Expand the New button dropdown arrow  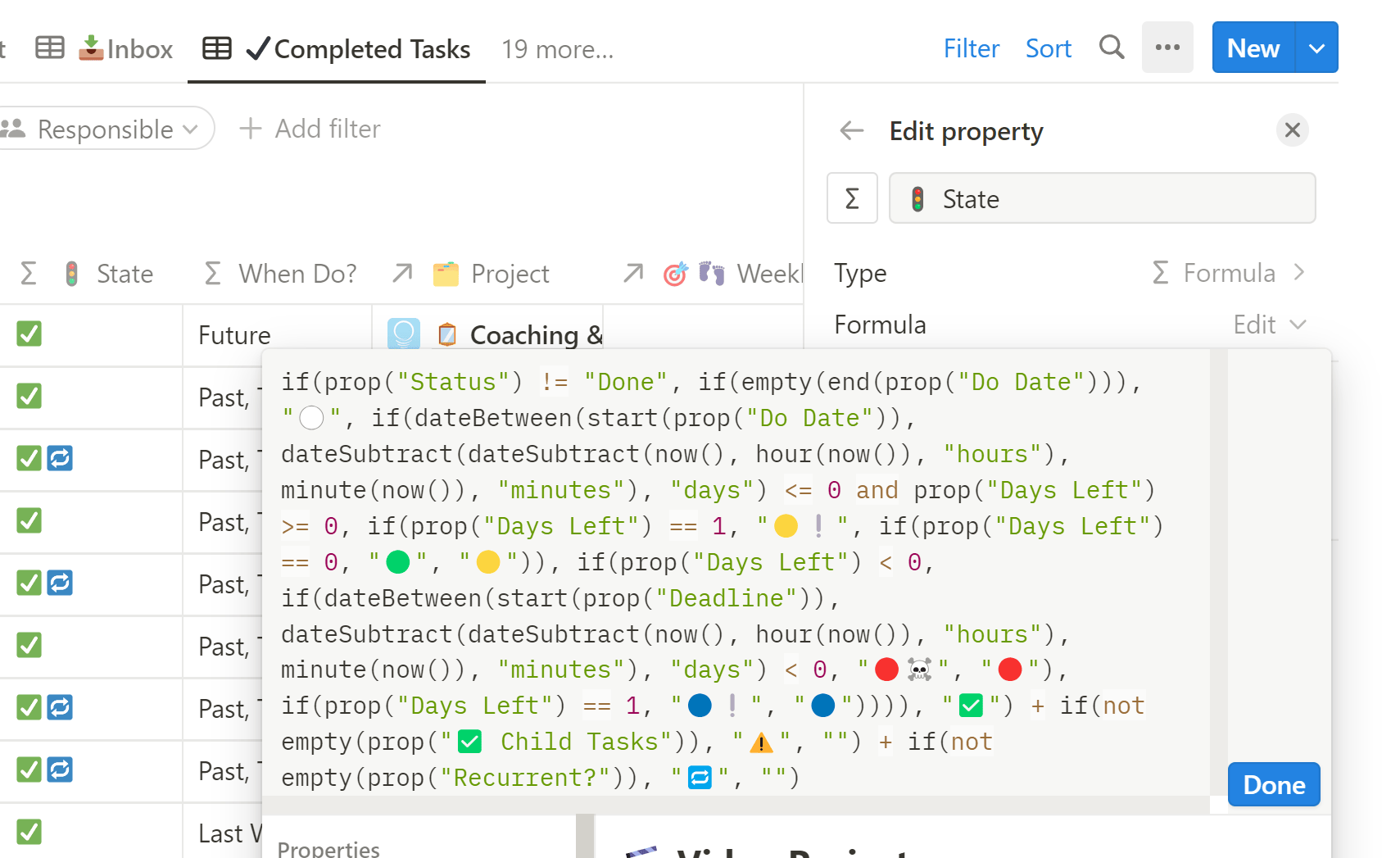coord(1316,48)
